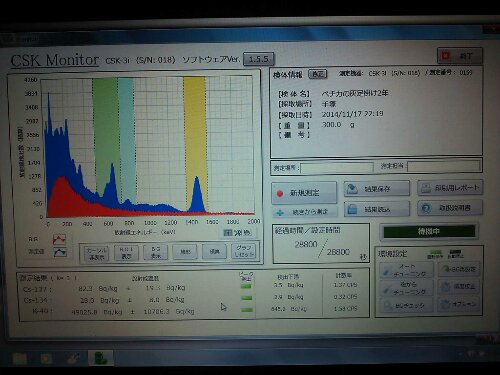The height and width of the screenshot is (375, 500).
Task: Click the measurer name input field
Action: pos(444,166)
